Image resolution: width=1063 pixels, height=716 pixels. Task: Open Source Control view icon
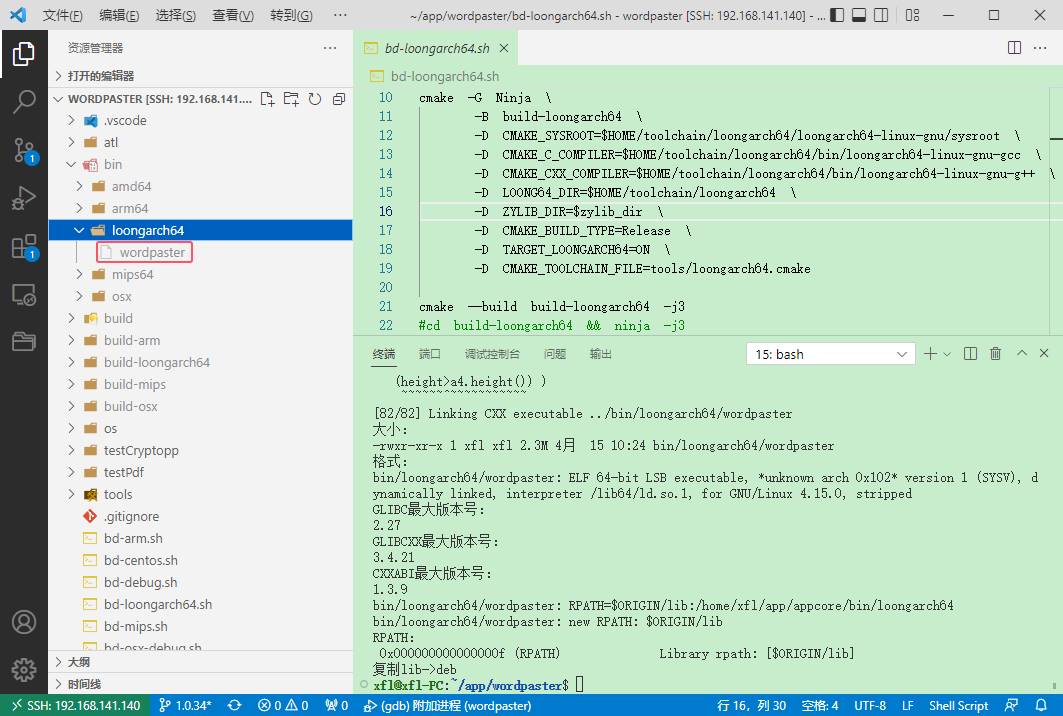click(x=24, y=150)
